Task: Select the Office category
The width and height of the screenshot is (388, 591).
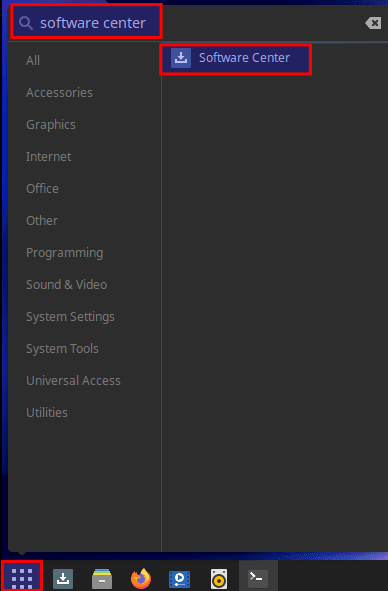Action: click(42, 188)
